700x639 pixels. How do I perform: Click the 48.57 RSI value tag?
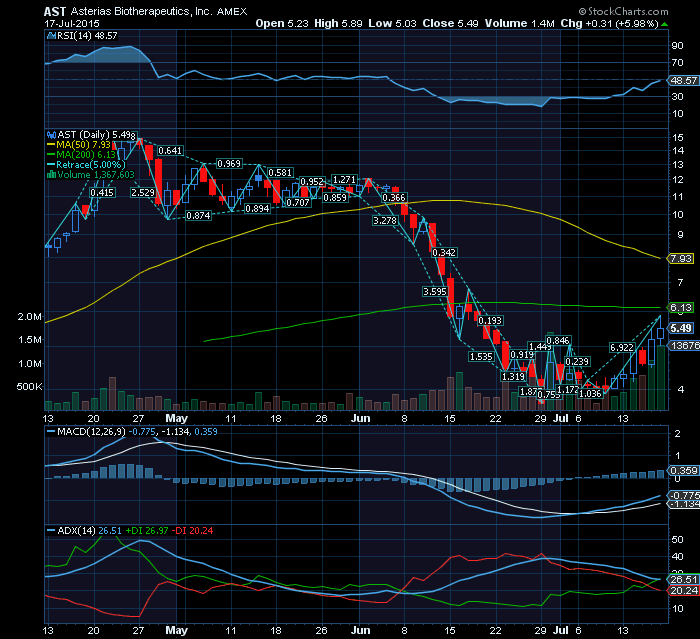pos(683,79)
